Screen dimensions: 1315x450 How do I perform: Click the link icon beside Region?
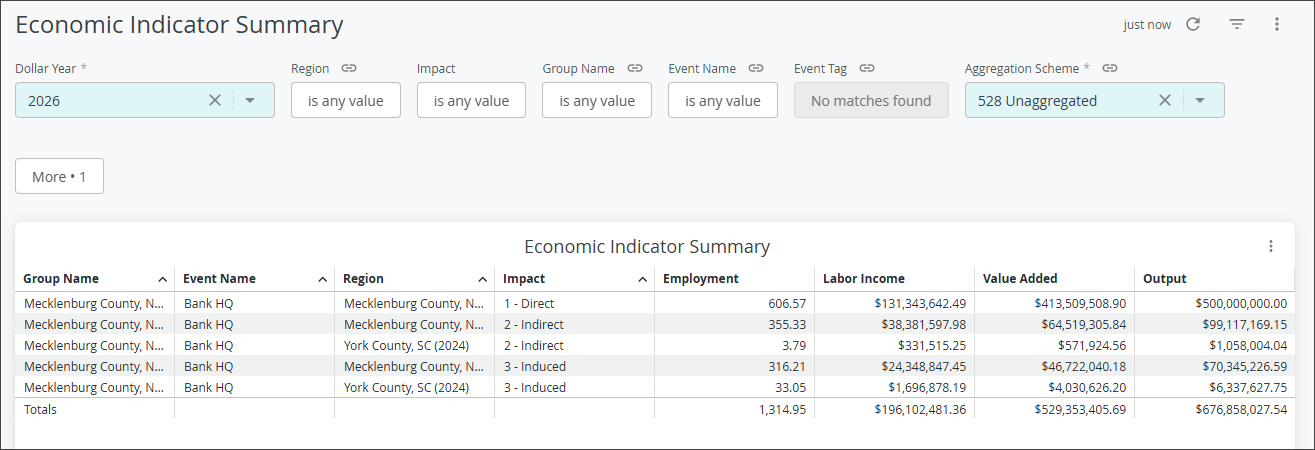[x=349, y=68]
